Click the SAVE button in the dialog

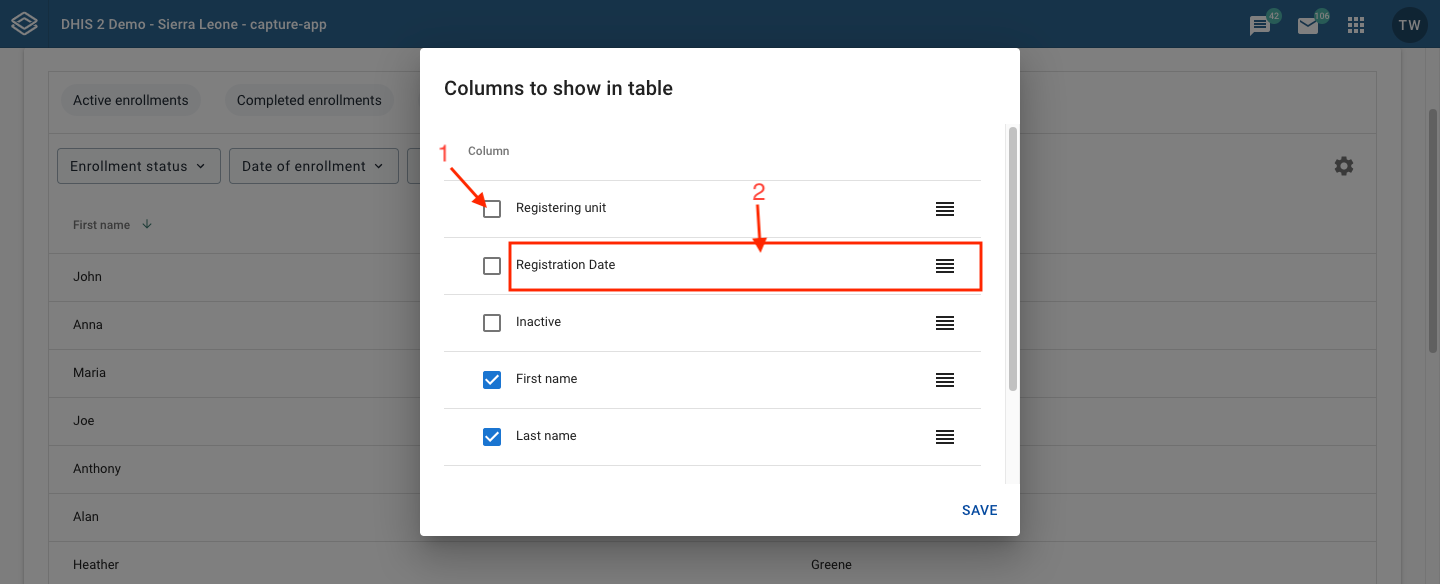(980, 510)
